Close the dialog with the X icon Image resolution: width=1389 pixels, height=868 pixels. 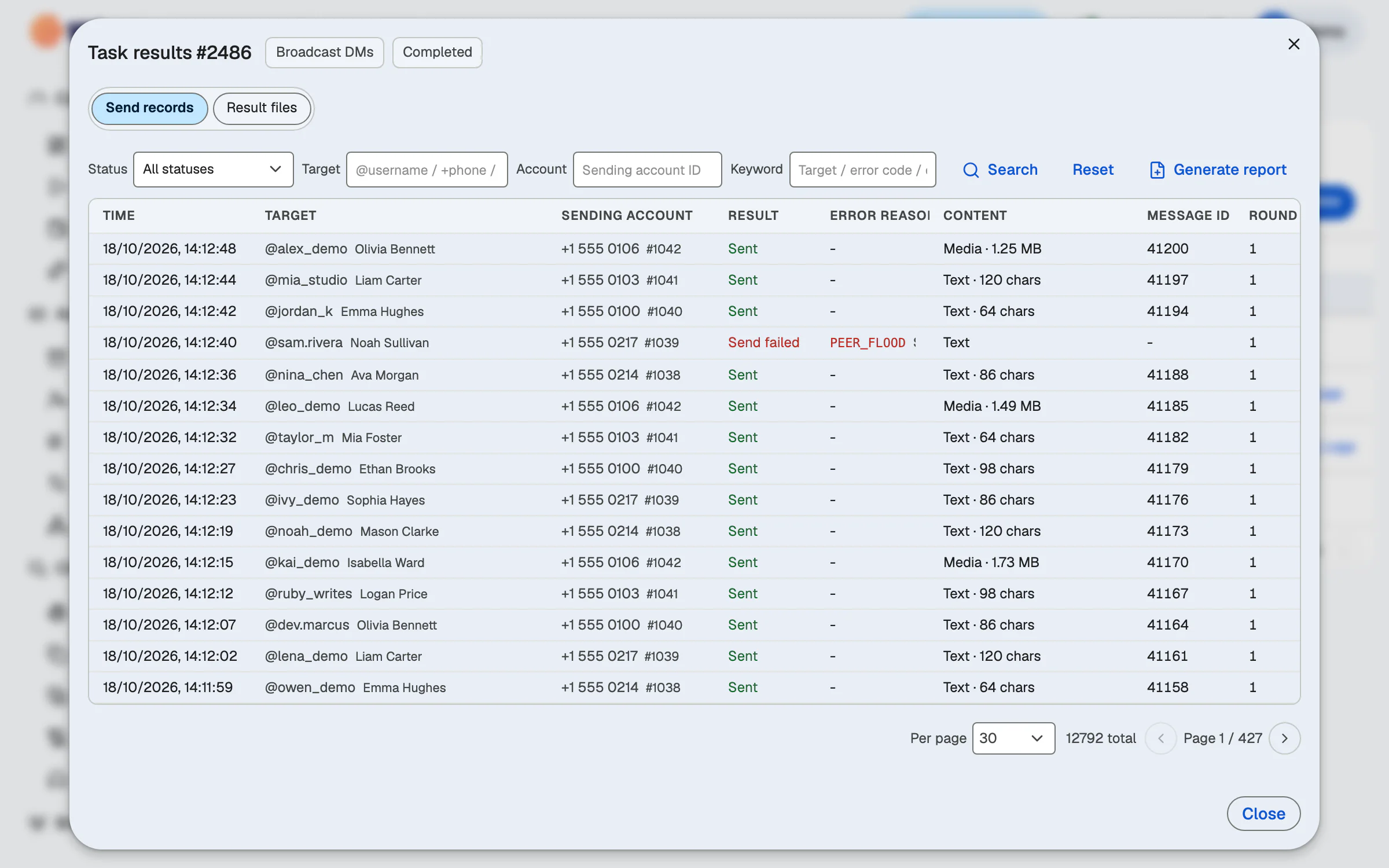(x=1294, y=44)
